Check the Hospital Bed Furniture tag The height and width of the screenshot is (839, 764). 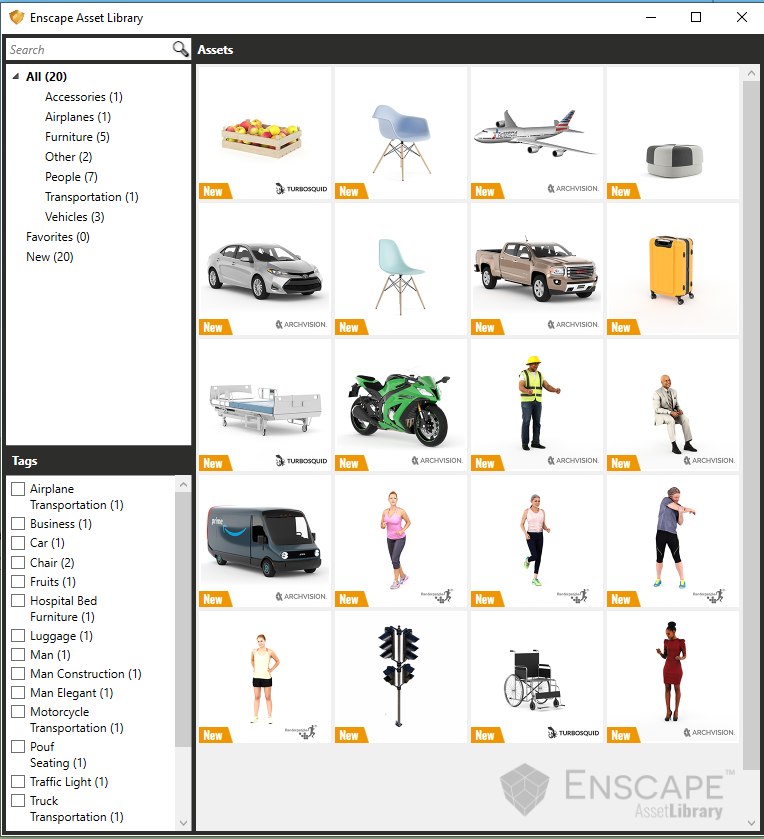coord(18,600)
